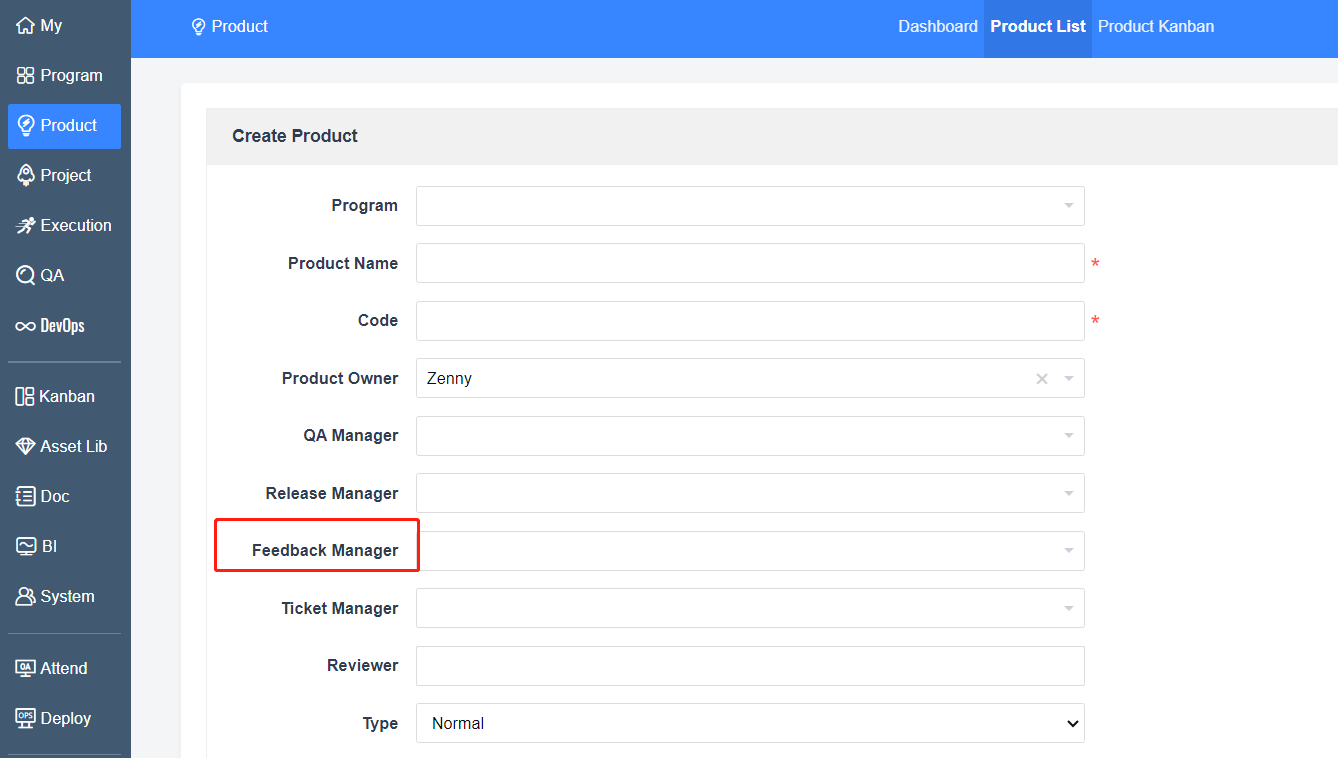This screenshot has height=758, width=1338.
Task: Focus the Product Name input field
Action: click(750, 263)
